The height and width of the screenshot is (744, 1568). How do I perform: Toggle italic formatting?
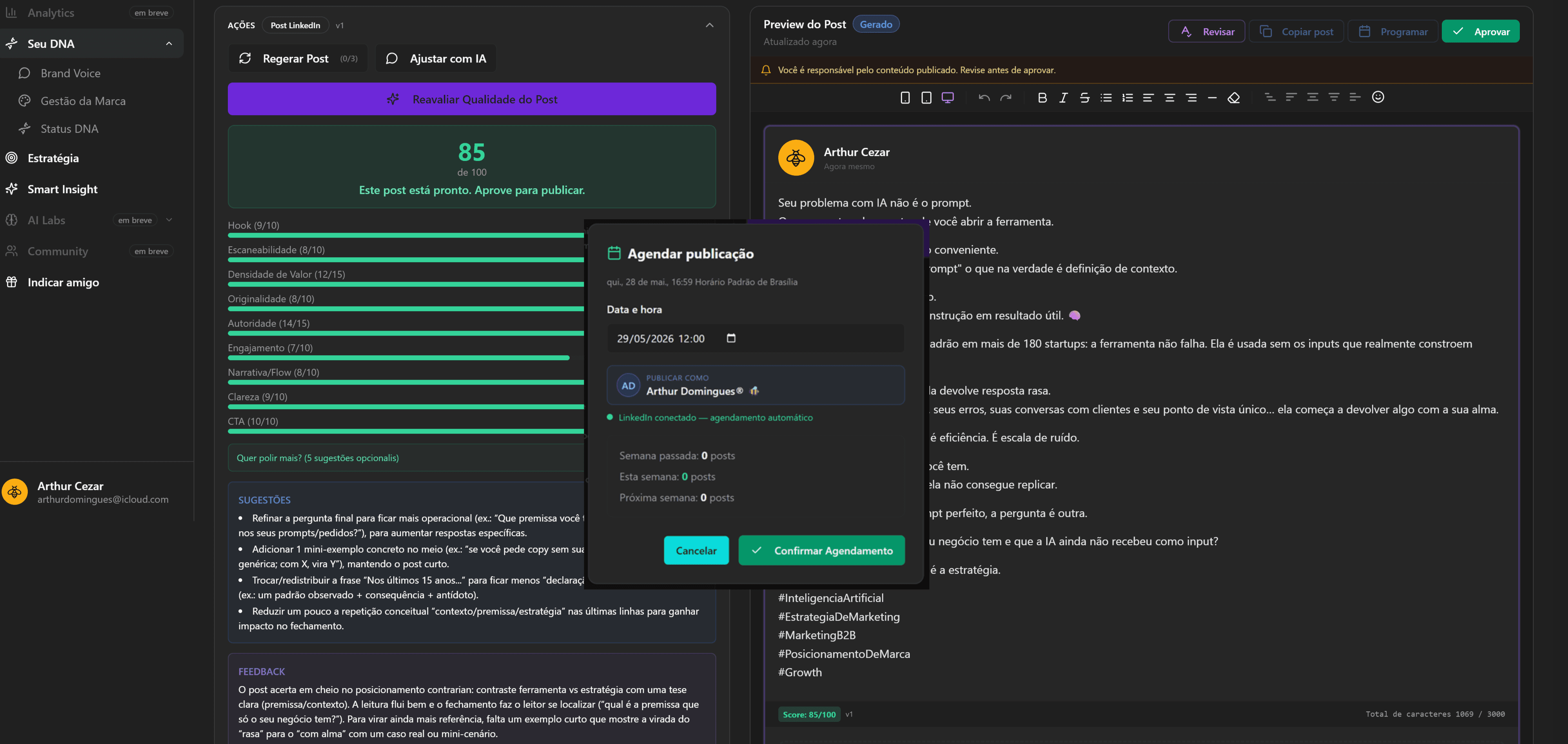point(1063,98)
